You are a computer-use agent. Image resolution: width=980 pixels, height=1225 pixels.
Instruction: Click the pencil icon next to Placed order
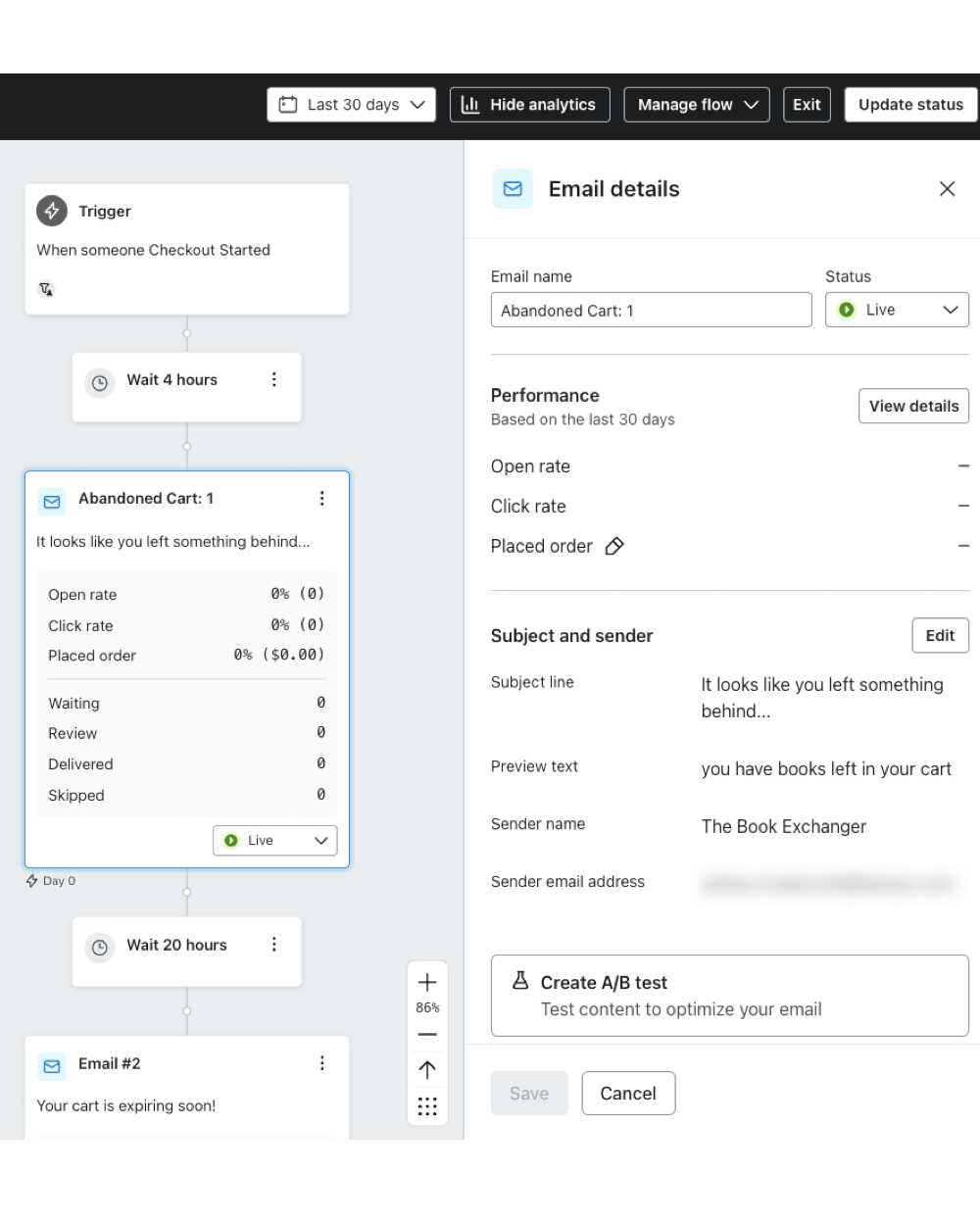(615, 546)
